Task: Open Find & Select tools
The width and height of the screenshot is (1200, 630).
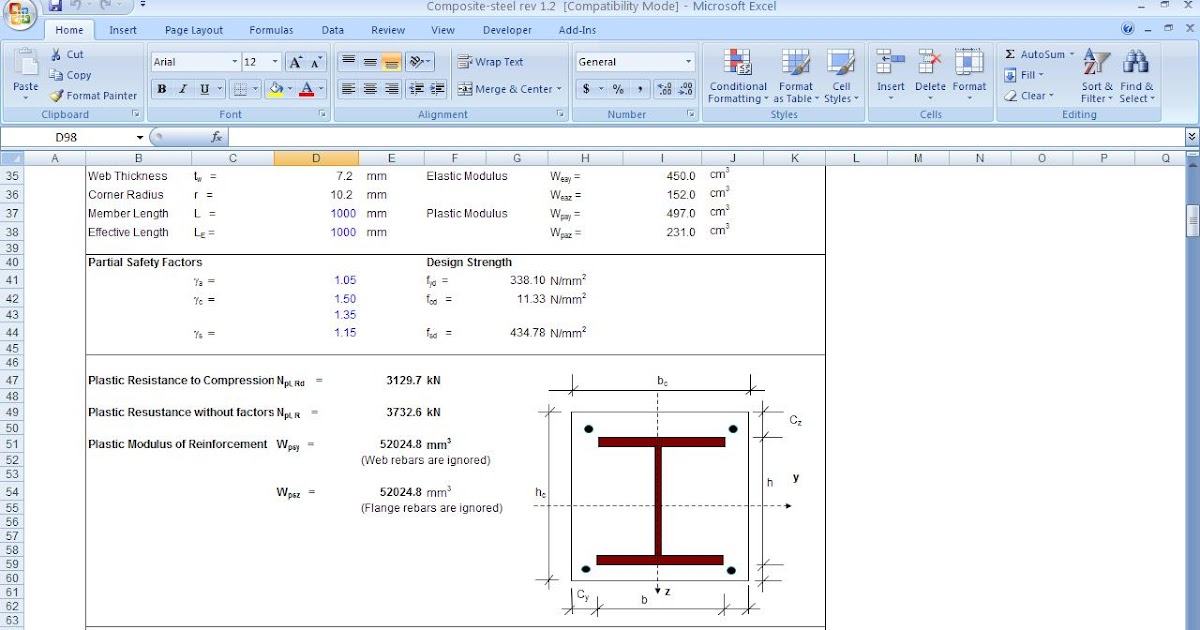Action: point(1138,75)
